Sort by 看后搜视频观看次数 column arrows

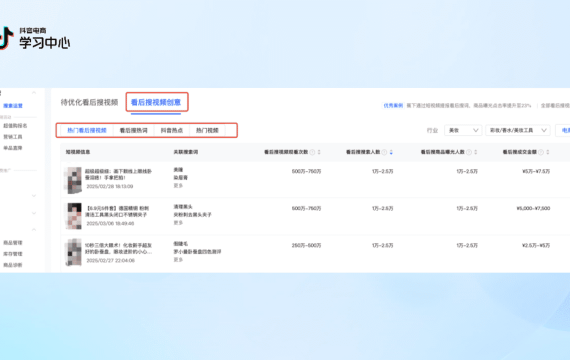[x=319, y=152]
